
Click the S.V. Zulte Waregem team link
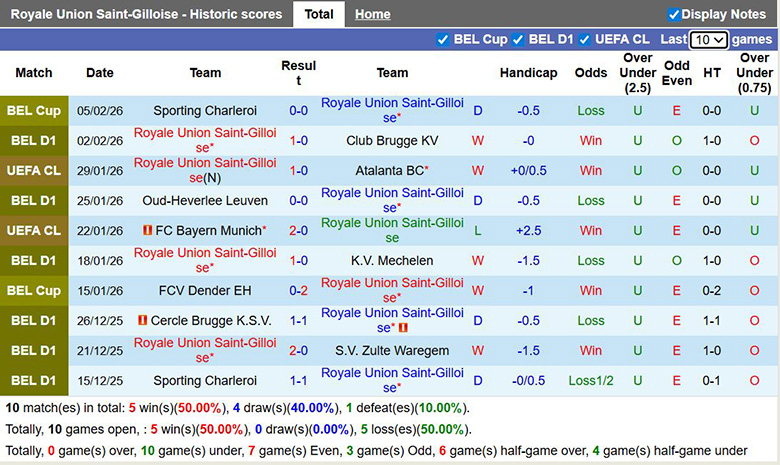(392, 351)
